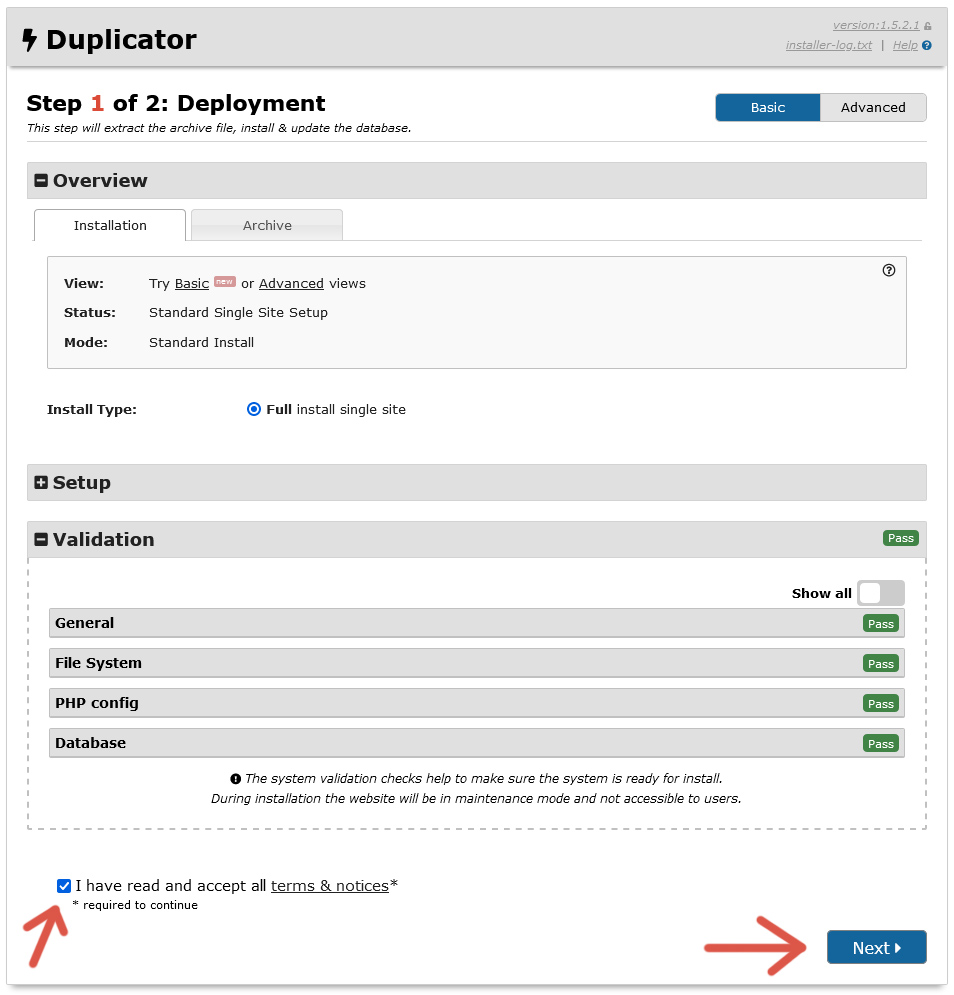This screenshot has width=954, height=995.
Task: Click the Next button
Action: 877,947
